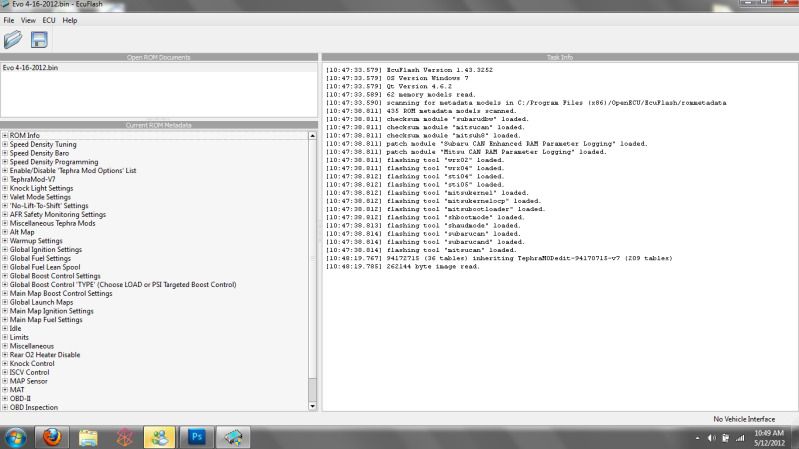799x449 pixels.
Task: Expand the Idle node
Action: pos(5,328)
